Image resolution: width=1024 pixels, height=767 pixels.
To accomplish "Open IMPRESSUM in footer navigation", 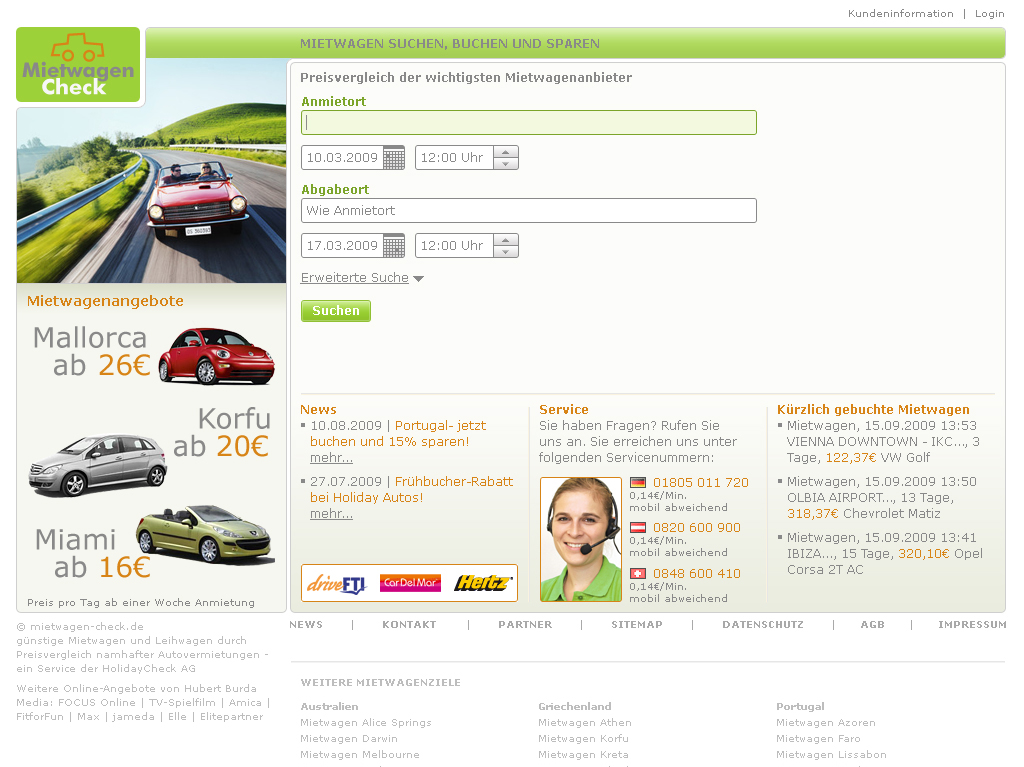I will 972,625.
